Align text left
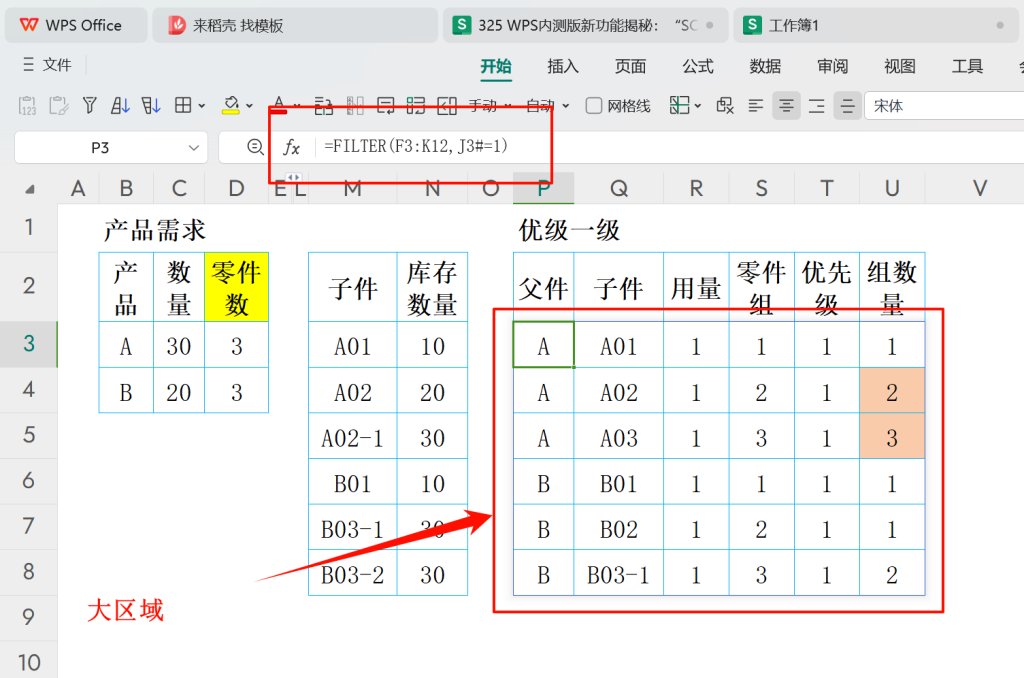Image resolution: width=1024 pixels, height=678 pixels. click(x=756, y=106)
